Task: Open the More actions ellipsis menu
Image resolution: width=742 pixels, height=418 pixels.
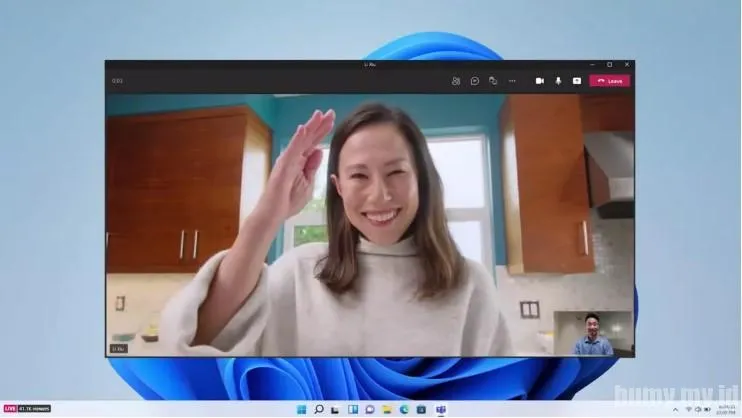Action: click(512, 81)
